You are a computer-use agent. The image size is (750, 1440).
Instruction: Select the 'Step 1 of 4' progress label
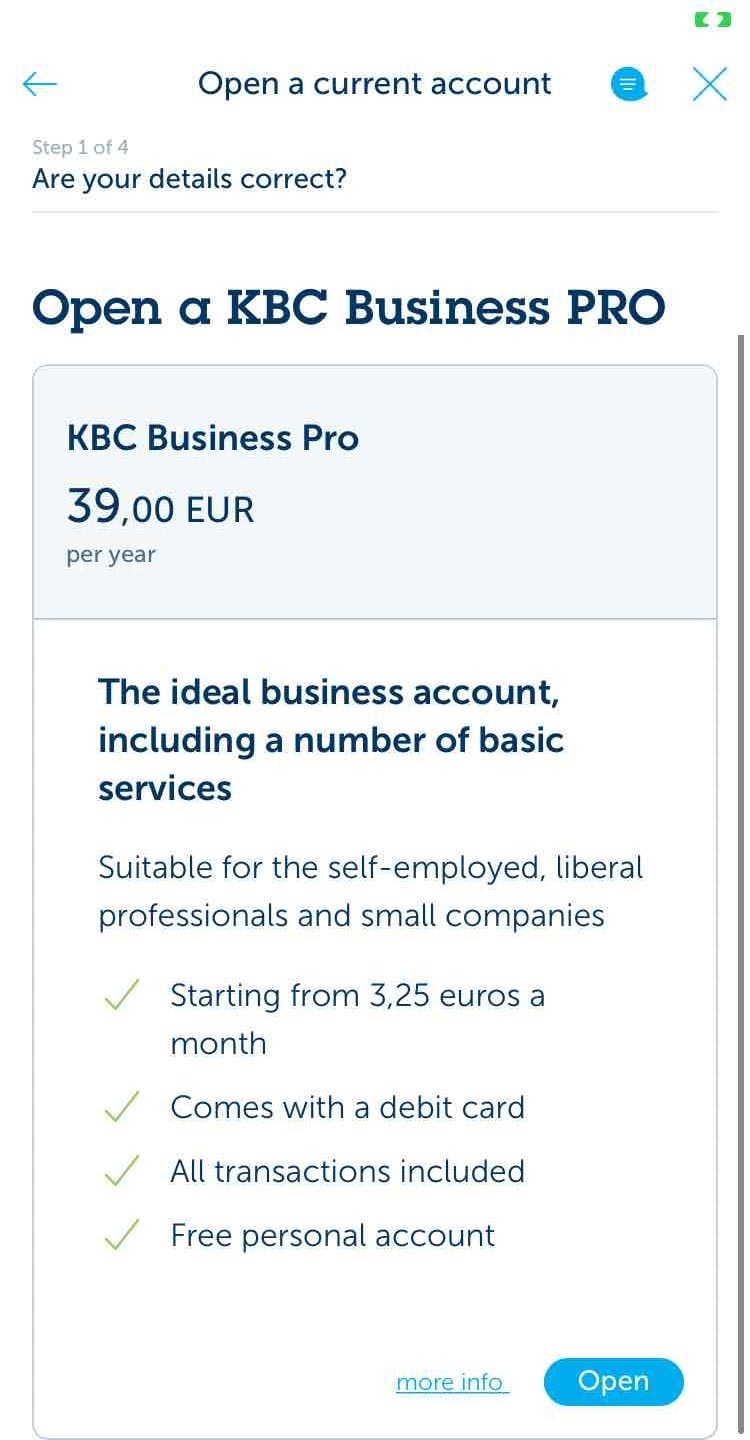pyautogui.click(x=80, y=147)
